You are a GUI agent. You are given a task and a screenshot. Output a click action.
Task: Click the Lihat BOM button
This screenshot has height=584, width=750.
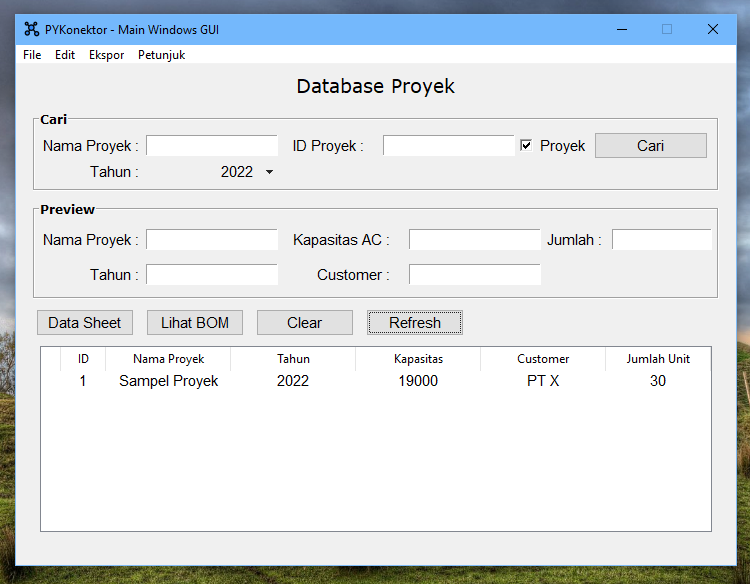click(195, 322)
